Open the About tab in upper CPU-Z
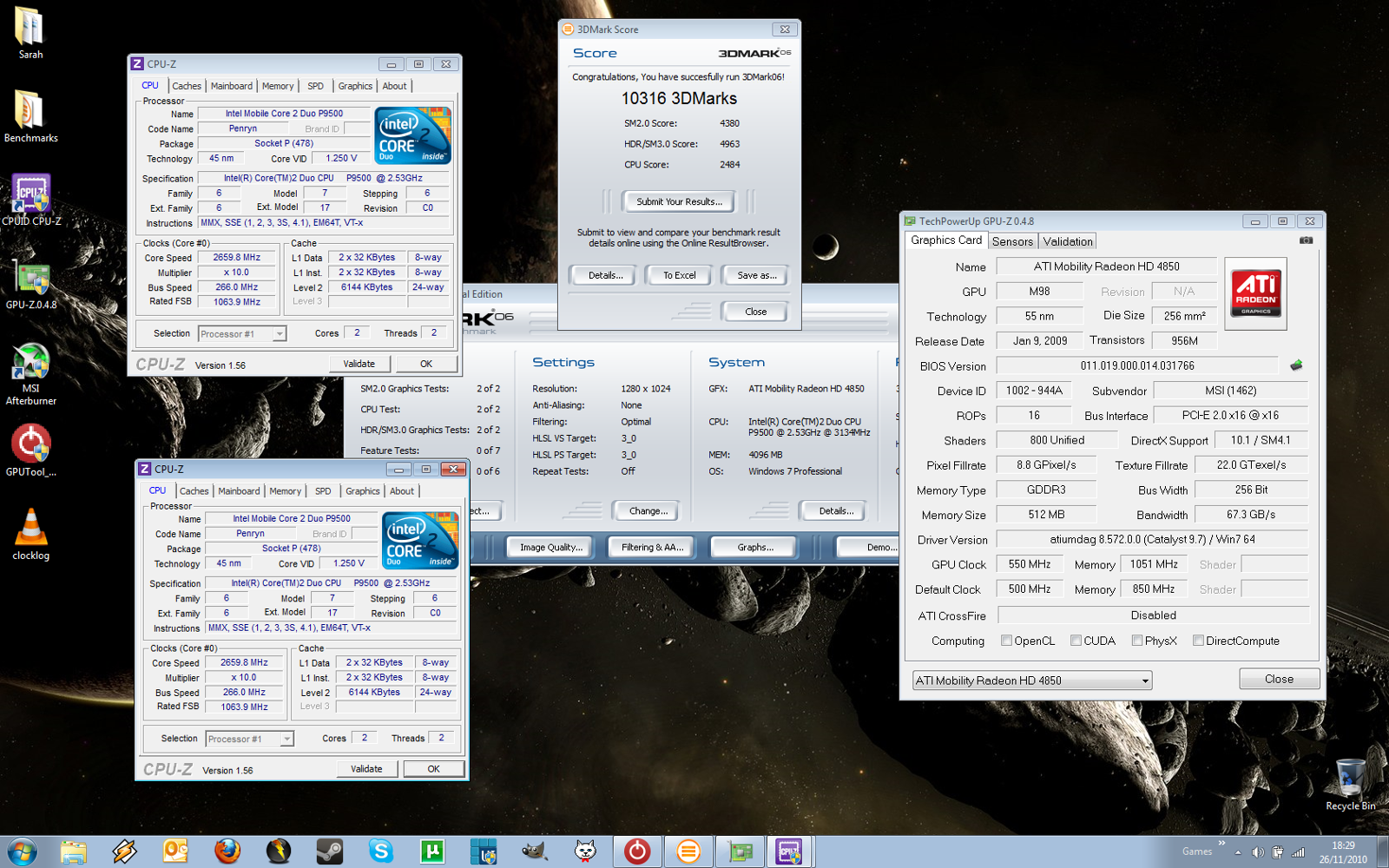Viewport: 1389px width, 868px height. (394, 86)
